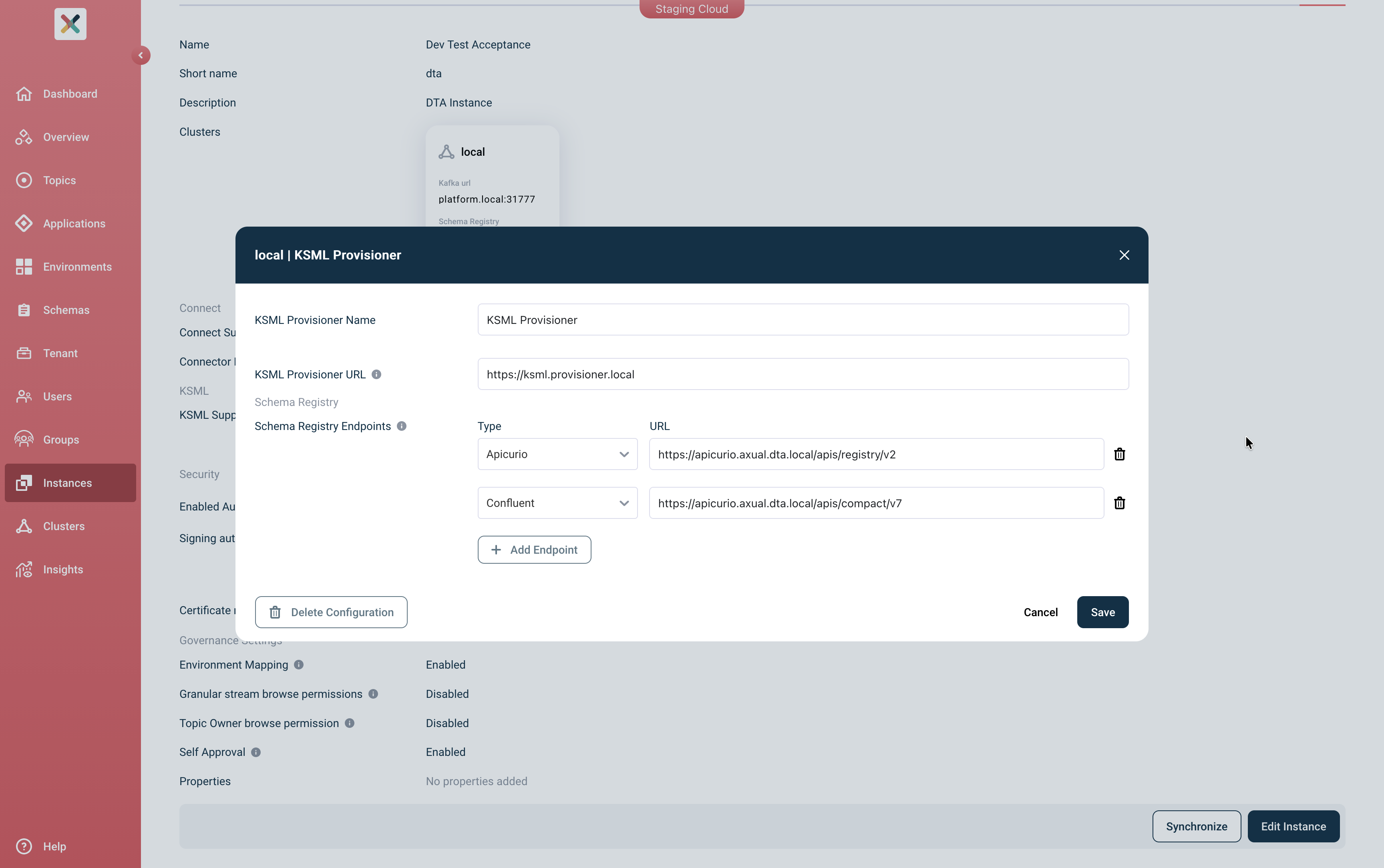The image size is (1384, 868).
Task: Click the Add Endpoint button
Action: (534, 549)
